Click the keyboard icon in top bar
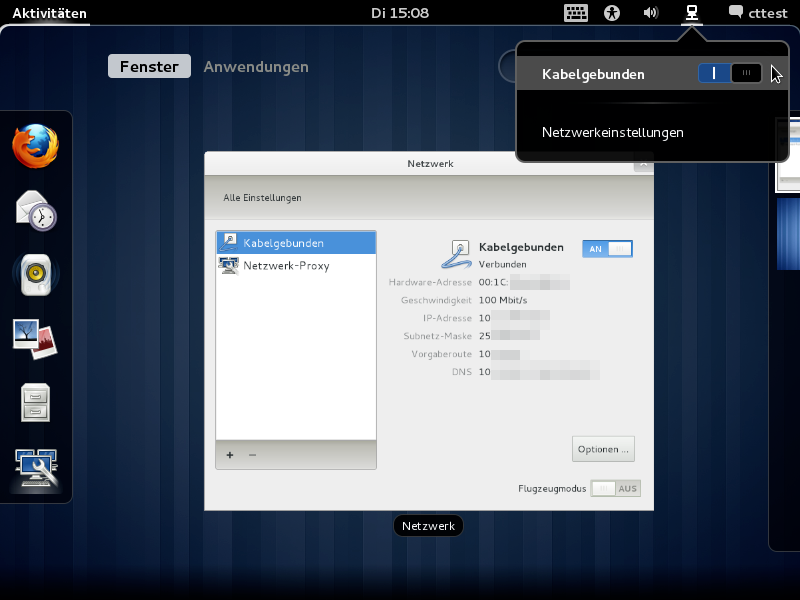800x600 pixels. [576, 13]
